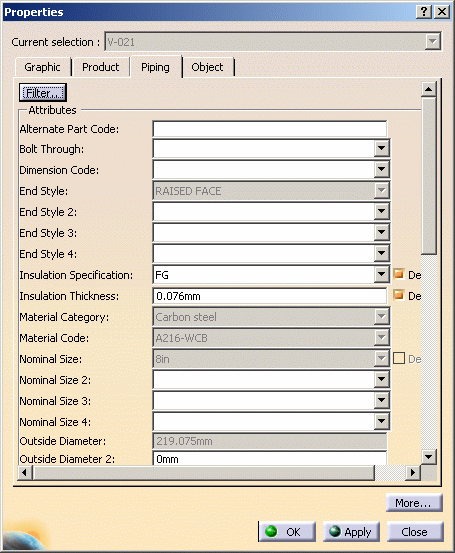Toggle Insulation Specification derived checkbox

[x=399, y=274]
